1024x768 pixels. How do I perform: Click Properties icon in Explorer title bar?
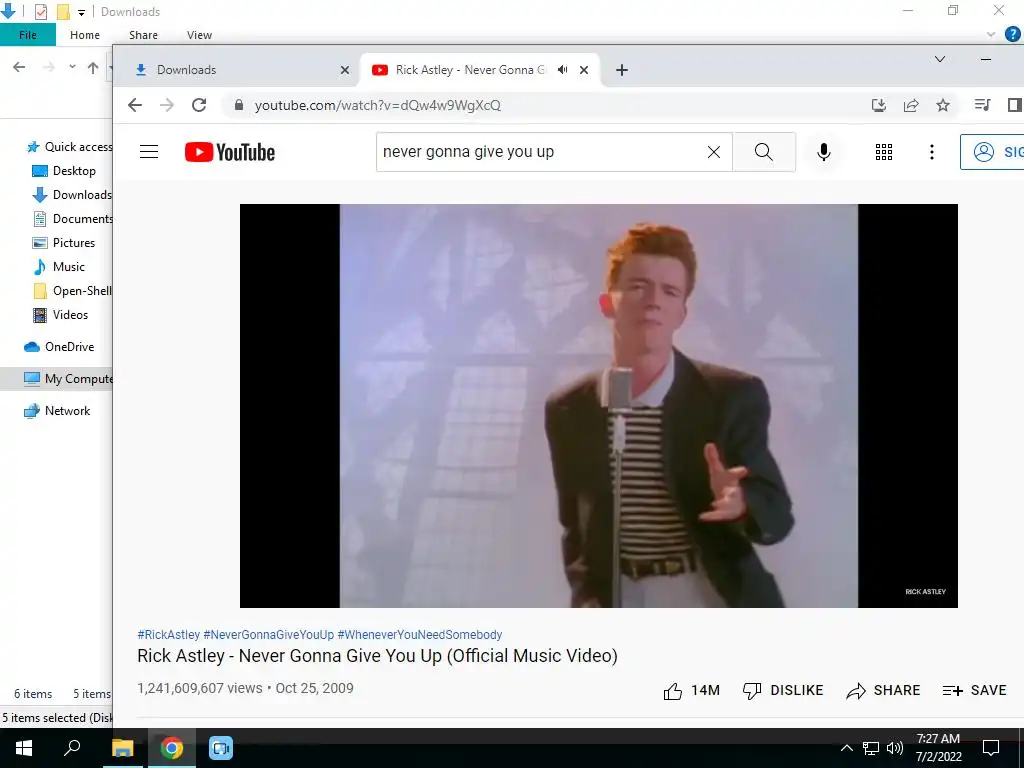[x=40, y=12]
